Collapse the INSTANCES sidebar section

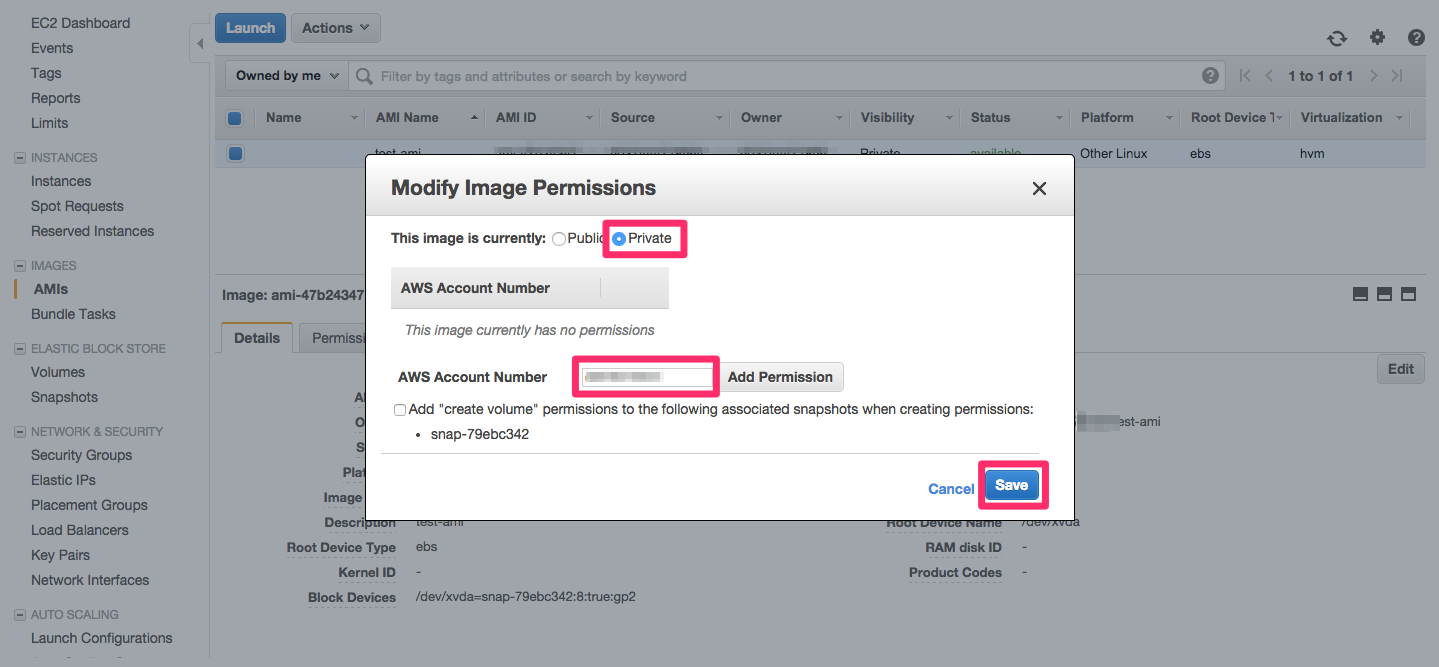coord(19,158)
